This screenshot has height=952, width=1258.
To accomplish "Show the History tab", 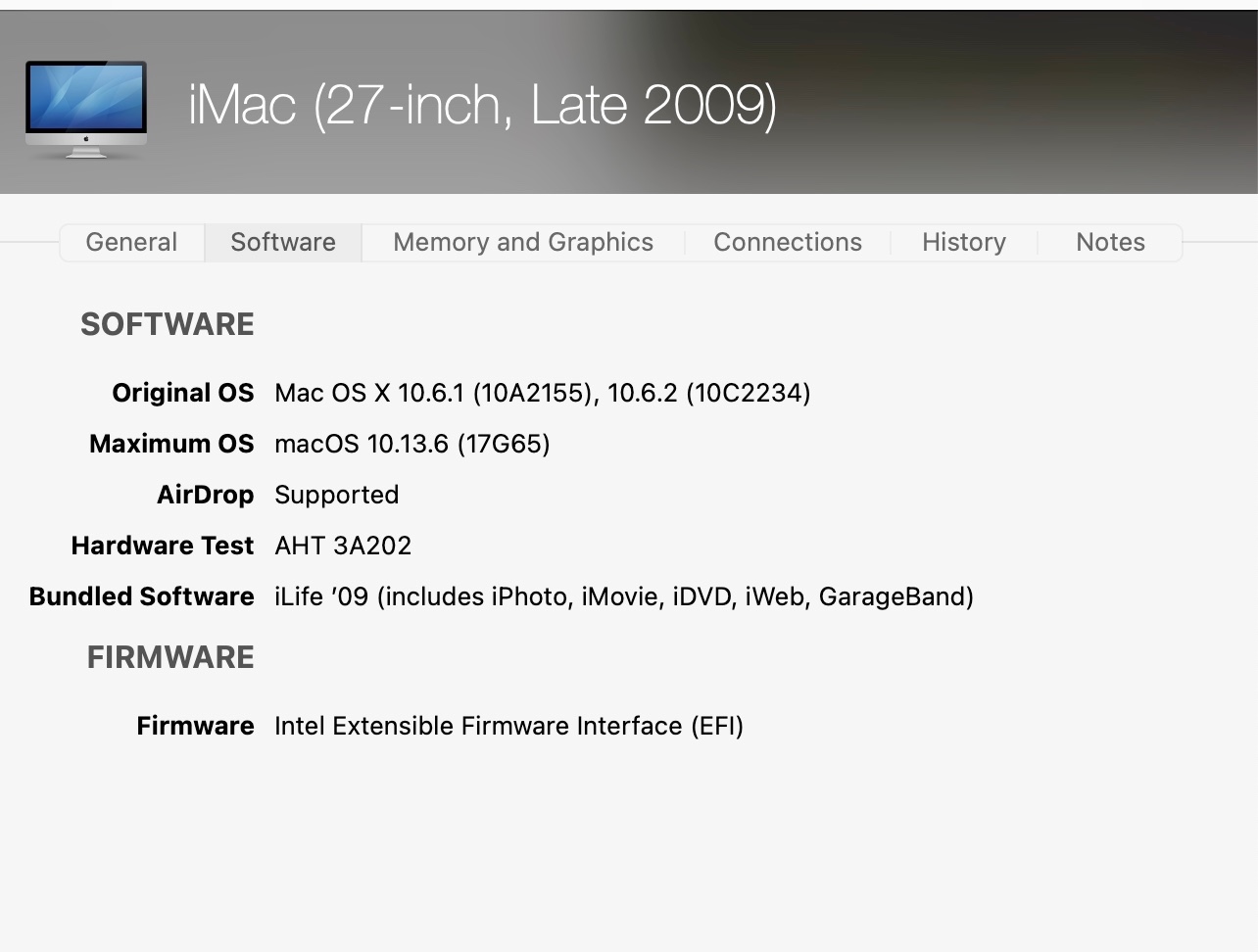I will pos(964,242).
